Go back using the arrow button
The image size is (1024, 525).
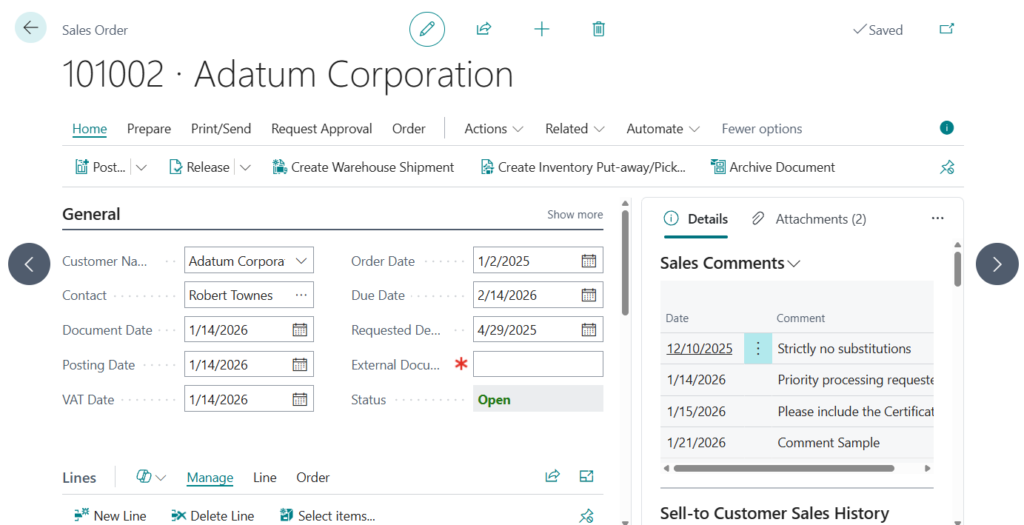click(x=31, y=28)
